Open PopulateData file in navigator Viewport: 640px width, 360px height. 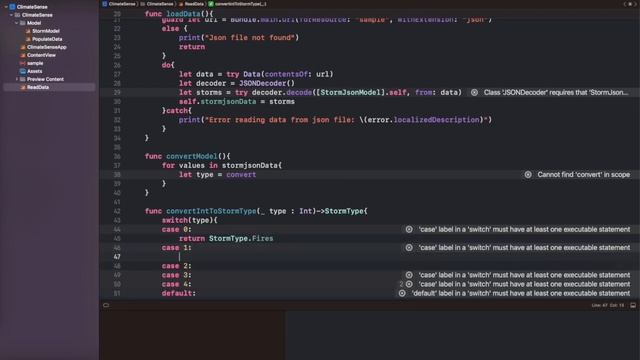47,39
